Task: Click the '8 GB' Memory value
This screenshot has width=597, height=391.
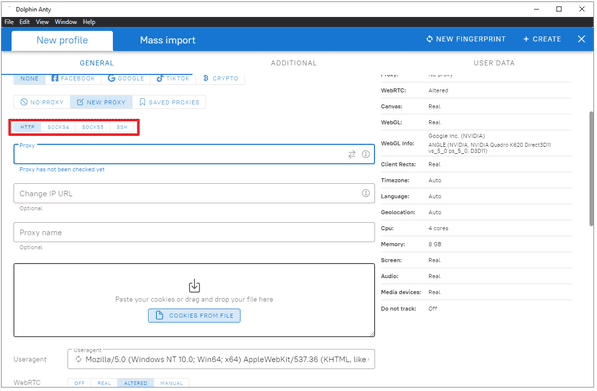Action: tap(435, 244)
